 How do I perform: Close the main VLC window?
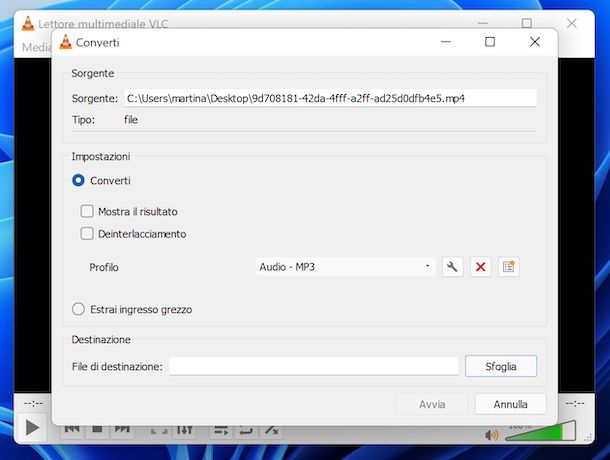(571, 23)
